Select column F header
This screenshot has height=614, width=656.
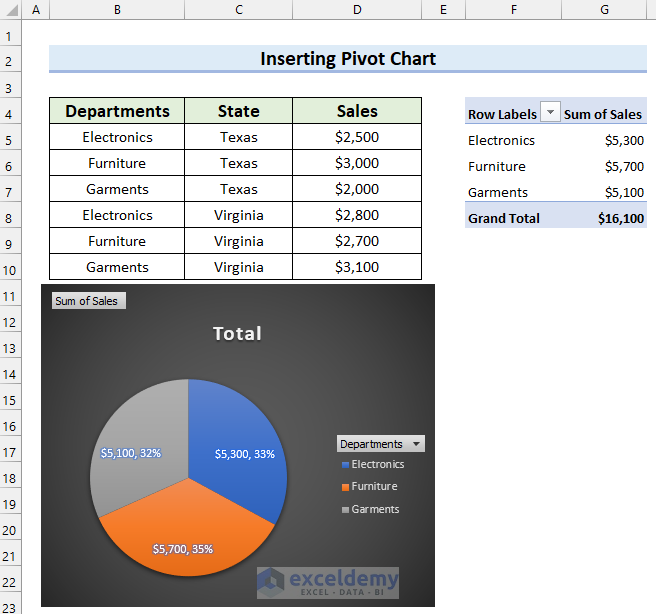[x=513, y=9]
